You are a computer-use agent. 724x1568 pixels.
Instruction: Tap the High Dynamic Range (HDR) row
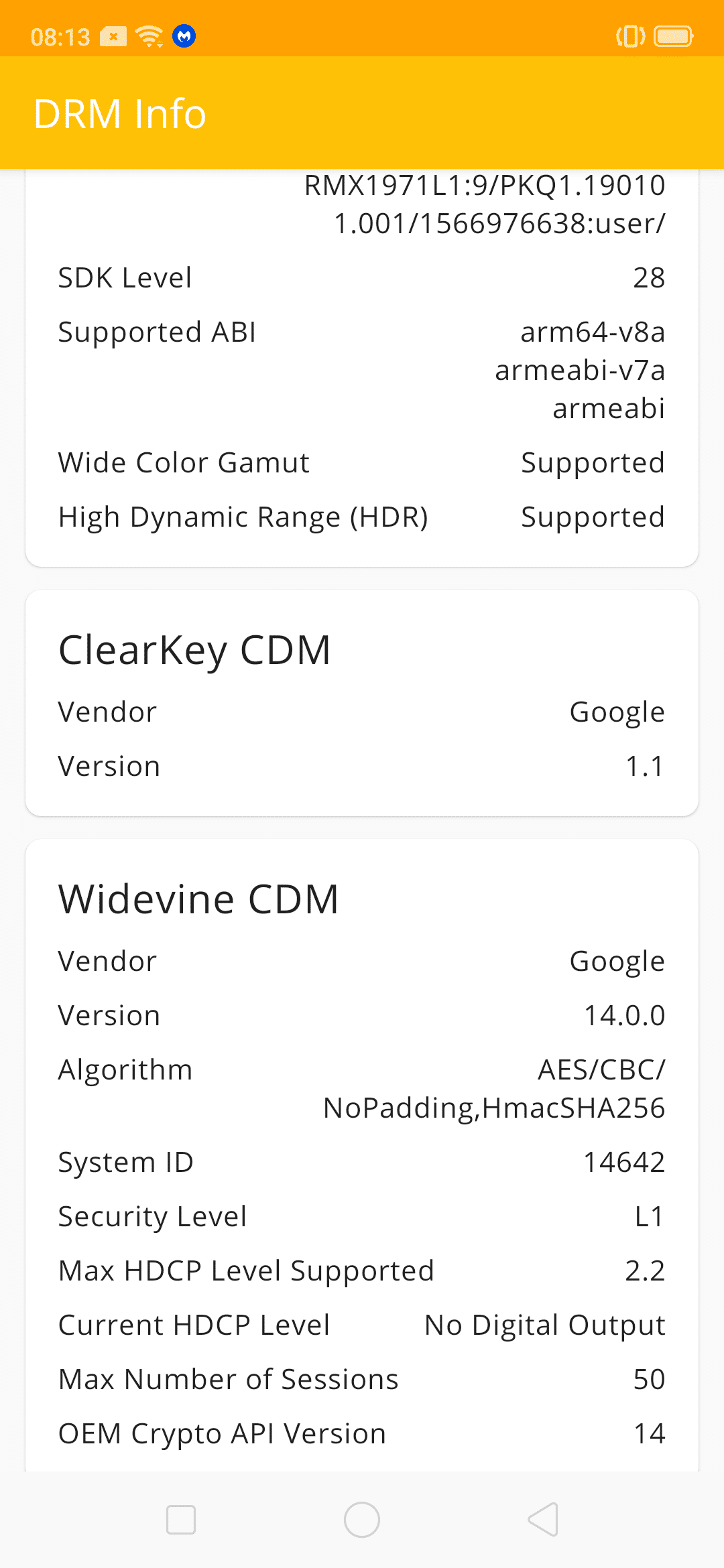point(362,517)
